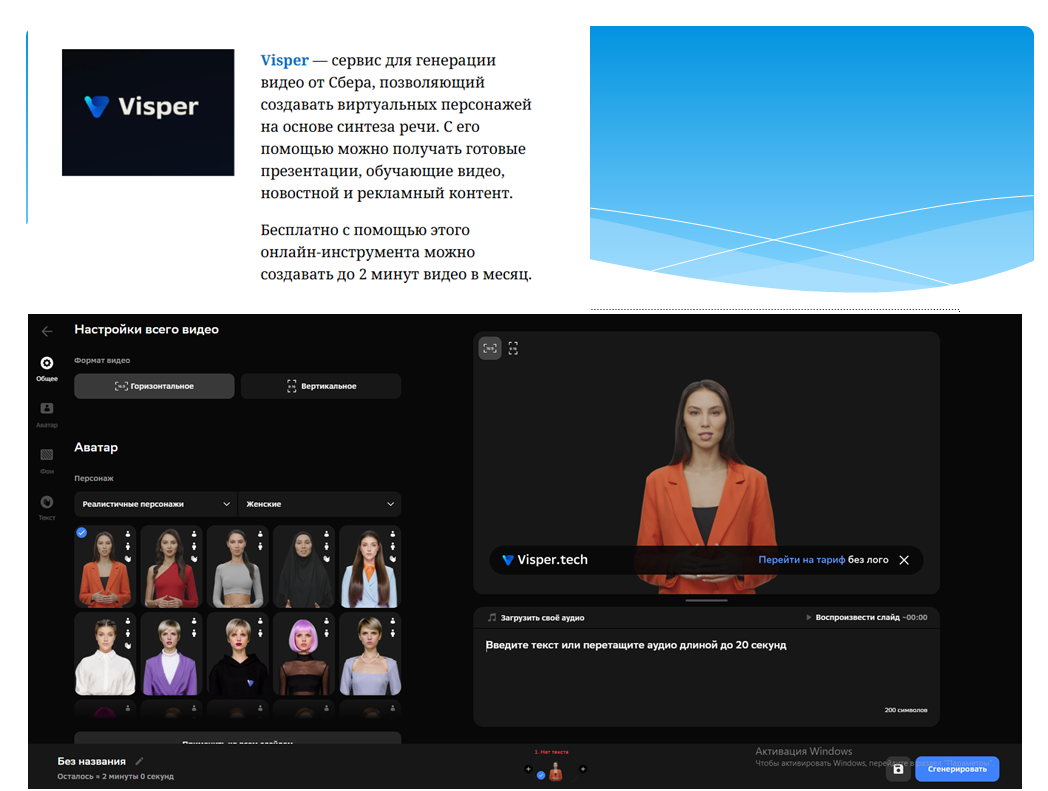Switch preview to vertical aspect icon
1048x791 pixels.
[x=513, y=348]
